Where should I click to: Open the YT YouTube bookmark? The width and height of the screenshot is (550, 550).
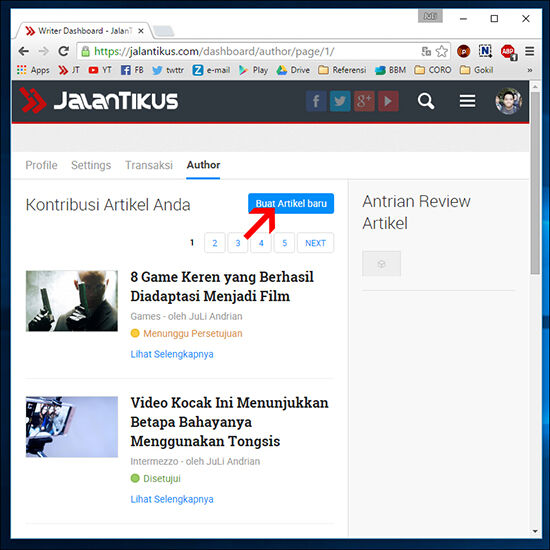click(100, 70)
